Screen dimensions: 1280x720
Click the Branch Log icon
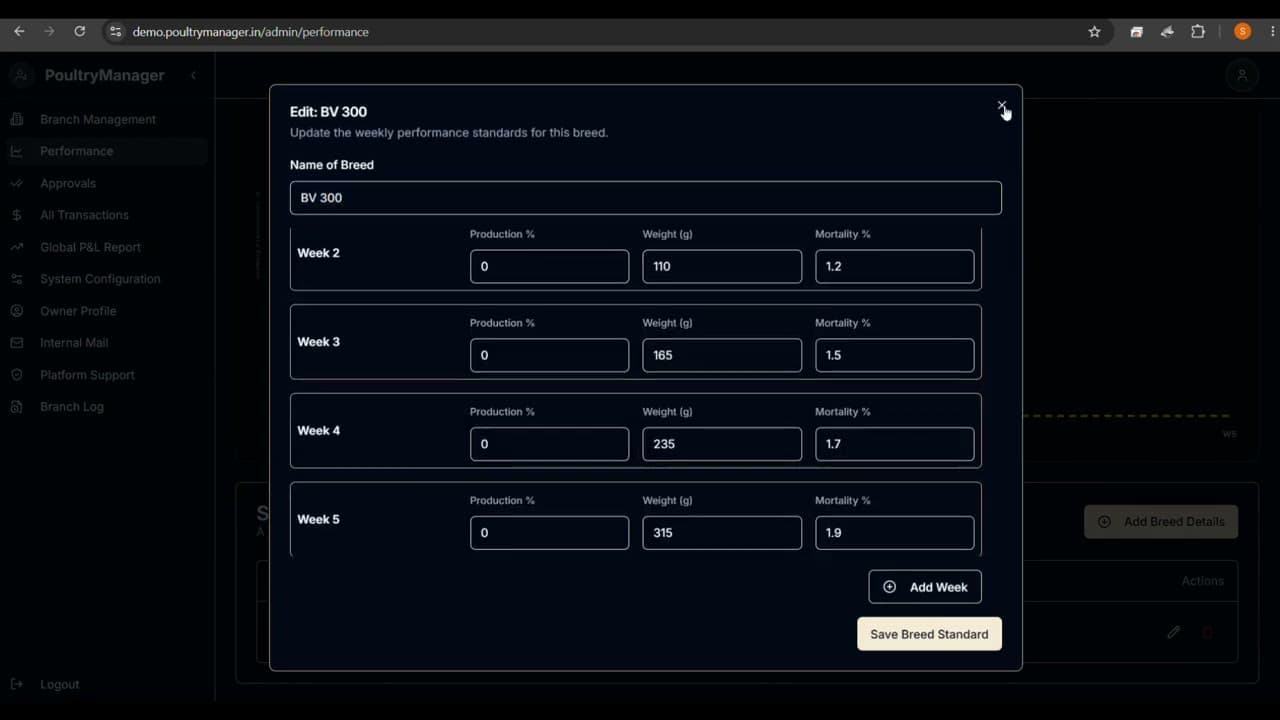pyautogui.click(x=17, y=407)
